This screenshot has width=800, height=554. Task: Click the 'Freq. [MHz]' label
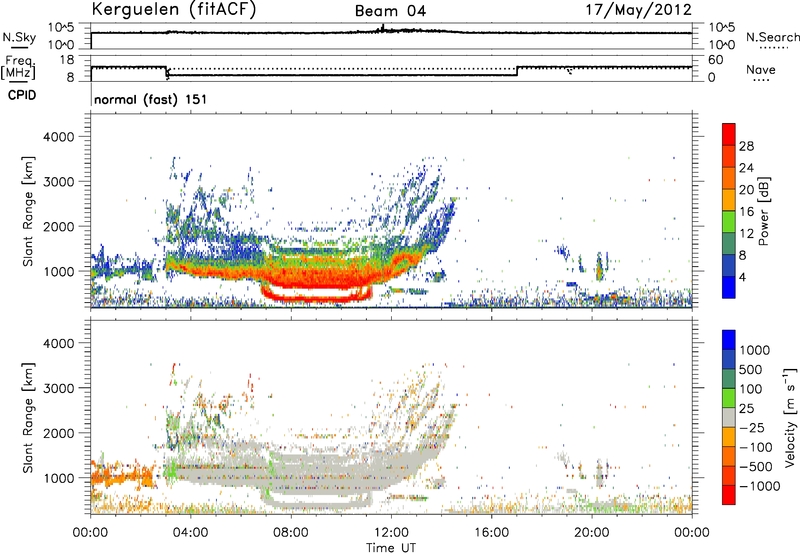18,68
